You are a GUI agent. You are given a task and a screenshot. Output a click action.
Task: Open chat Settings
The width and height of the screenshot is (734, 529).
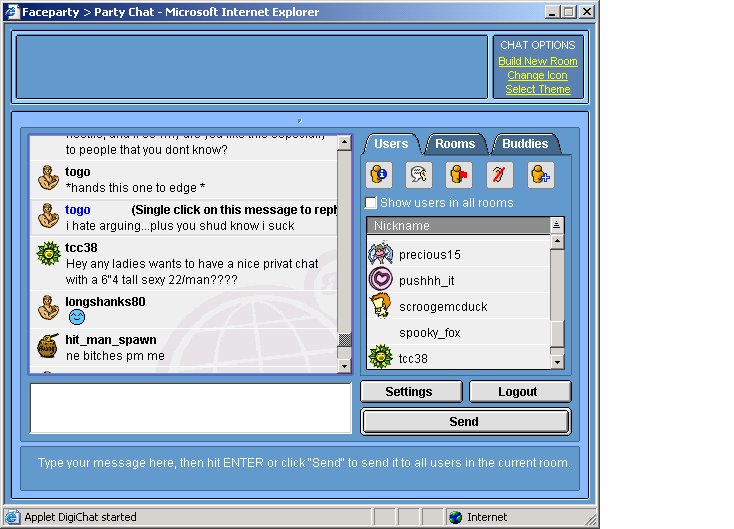411,391
